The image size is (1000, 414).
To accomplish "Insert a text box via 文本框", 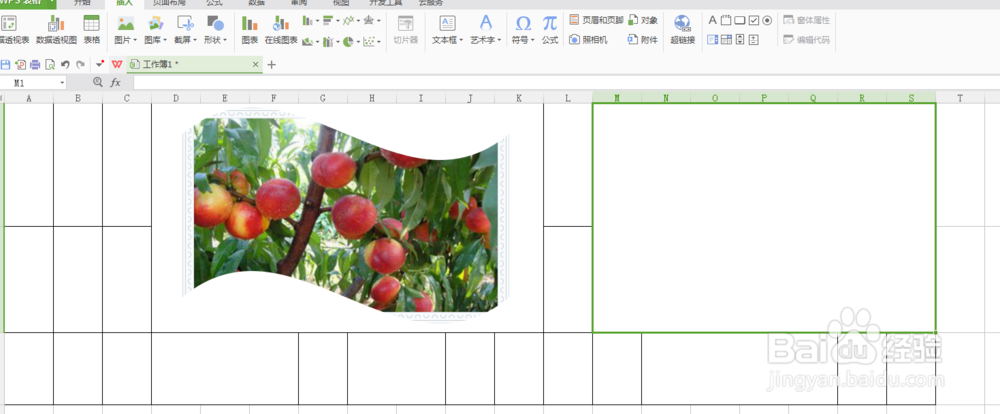I will [447, 29].
